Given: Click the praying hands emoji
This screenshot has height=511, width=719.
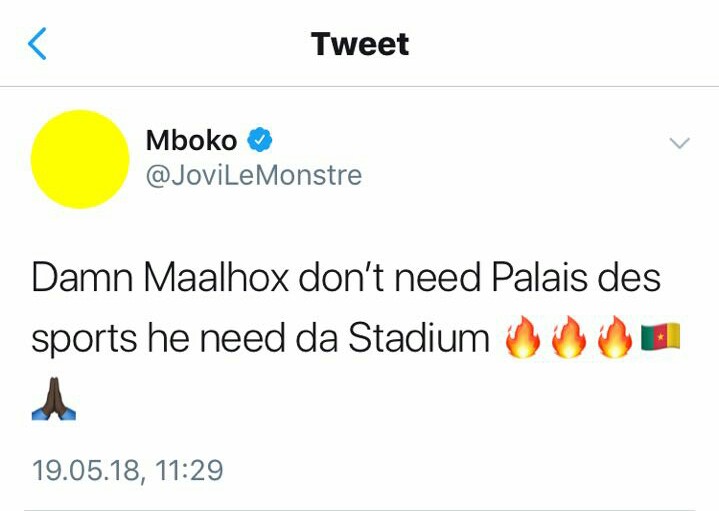Looking at the screenshot, I should (54, 400).
